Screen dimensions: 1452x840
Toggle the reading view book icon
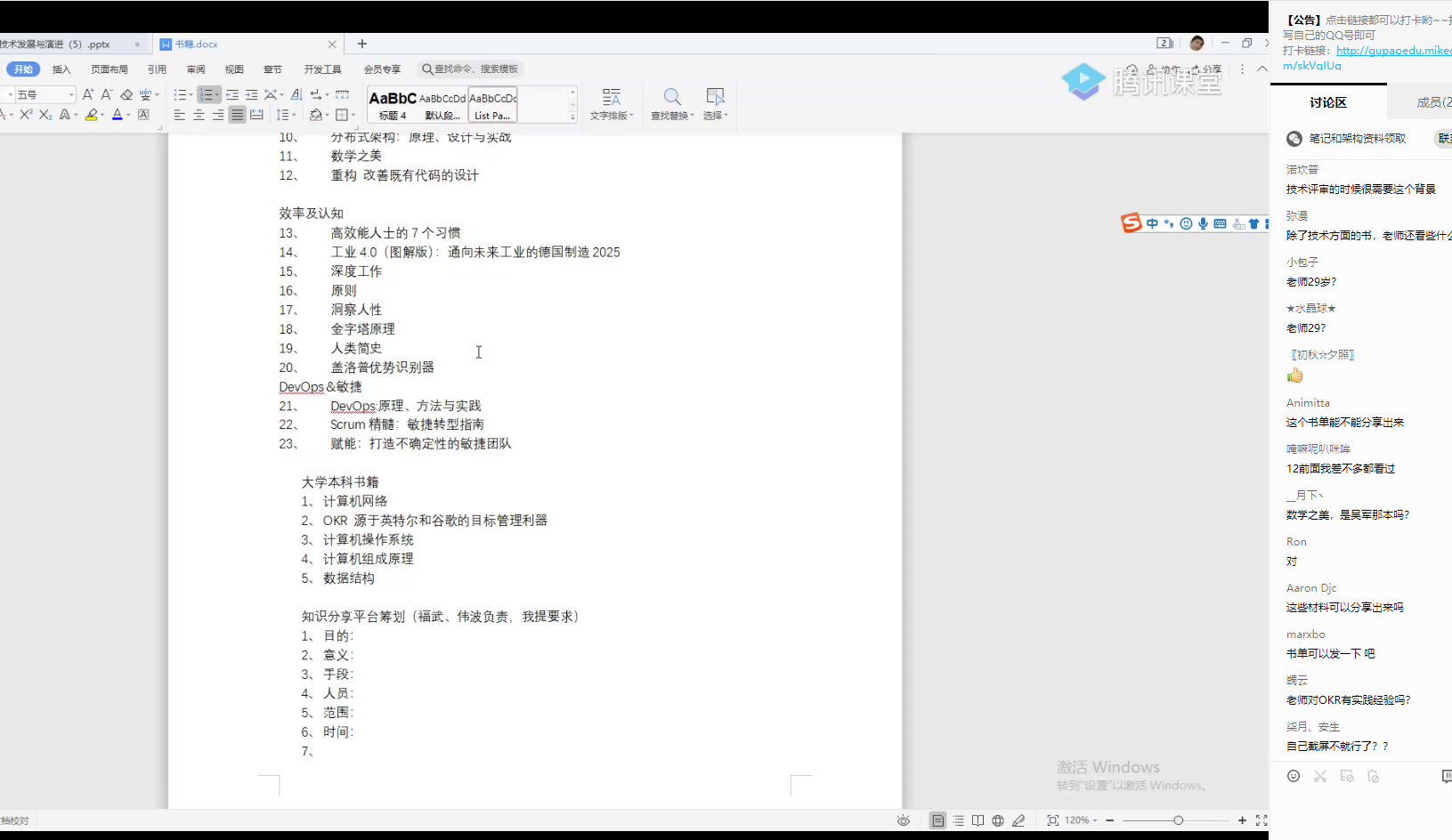click(x=977, y=820)
